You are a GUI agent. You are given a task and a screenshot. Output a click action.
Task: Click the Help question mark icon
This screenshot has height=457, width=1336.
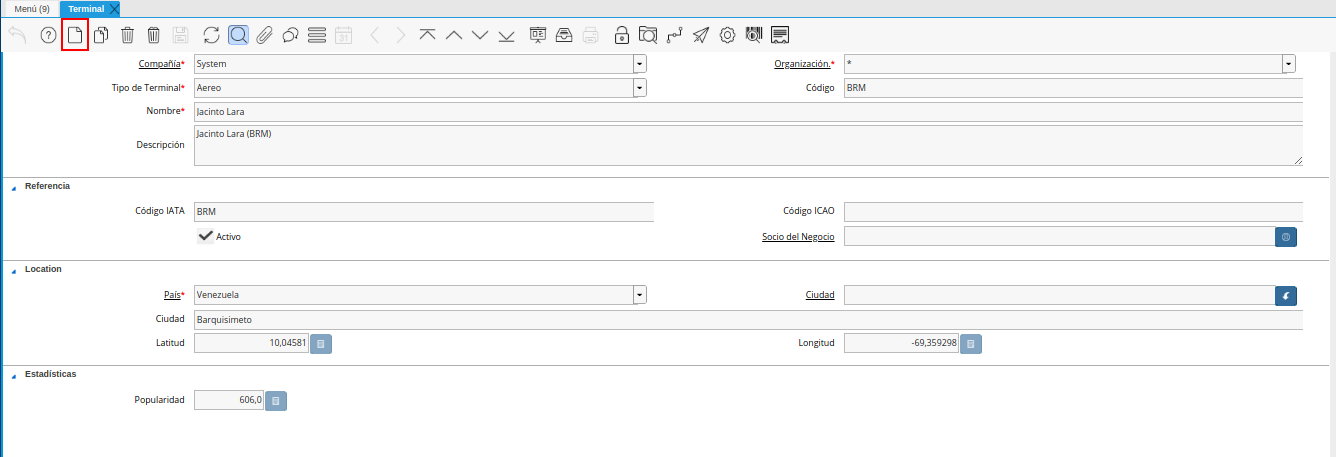tap(48, 36)
